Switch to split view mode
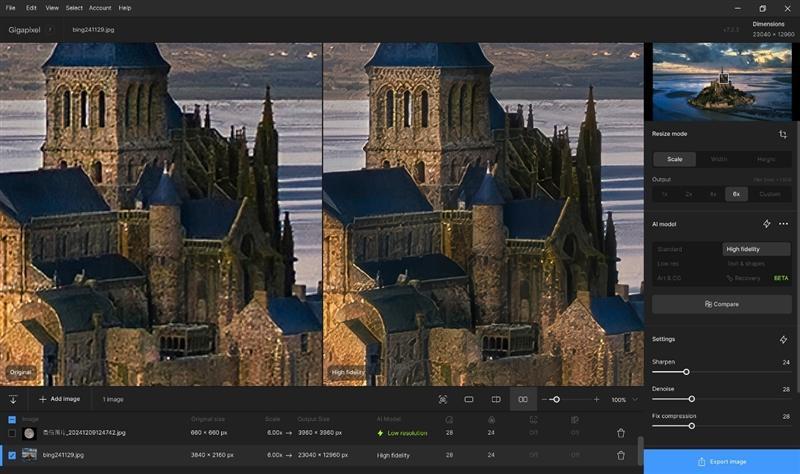Image resolution: width=800 pixels, height=474 pixels. coord(496,399)
